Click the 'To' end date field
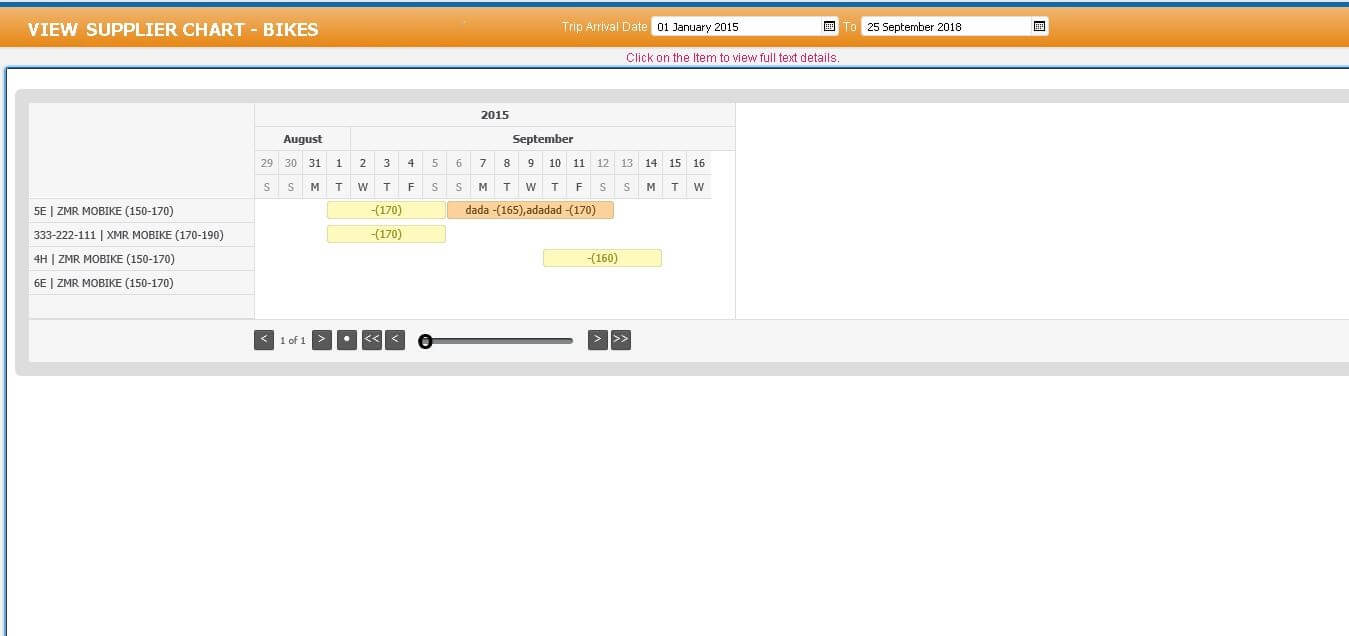Image resolution: width=1349 pixels, height=636 pixels. [x=946, y=27]
